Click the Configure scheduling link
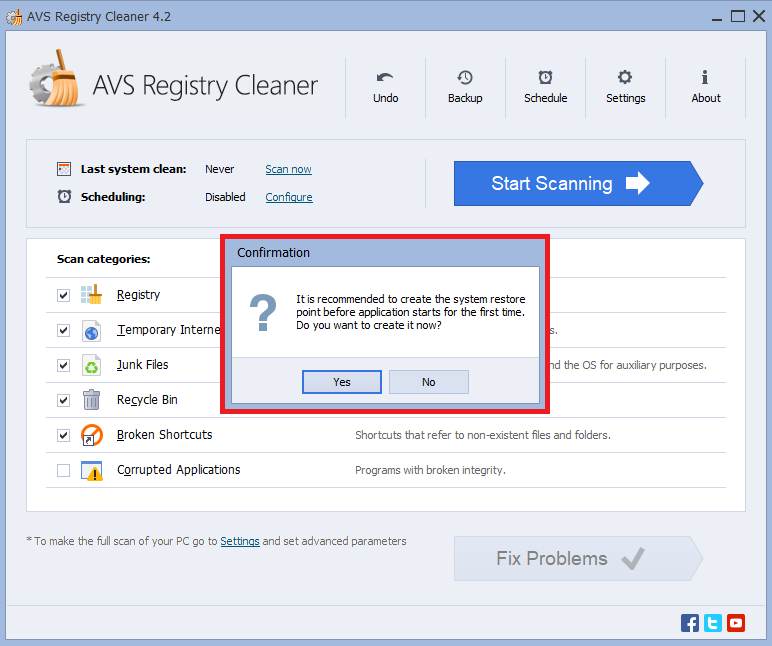 coord(289,197)
